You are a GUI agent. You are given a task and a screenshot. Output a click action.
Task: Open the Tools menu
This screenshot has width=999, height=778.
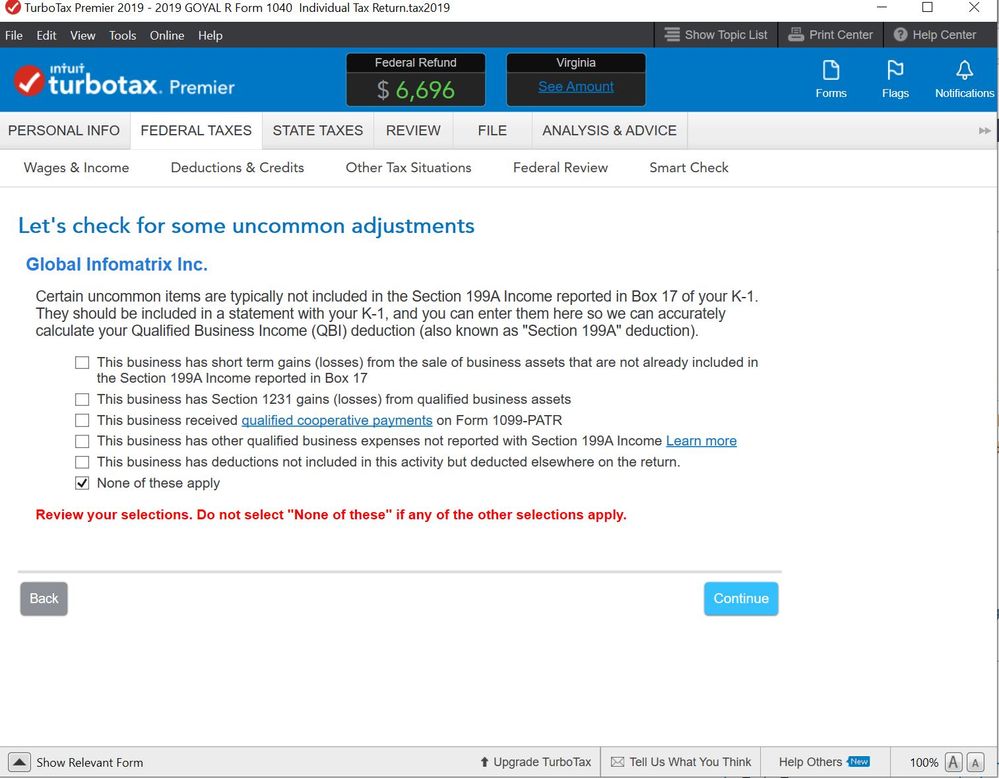coord(122,36)
